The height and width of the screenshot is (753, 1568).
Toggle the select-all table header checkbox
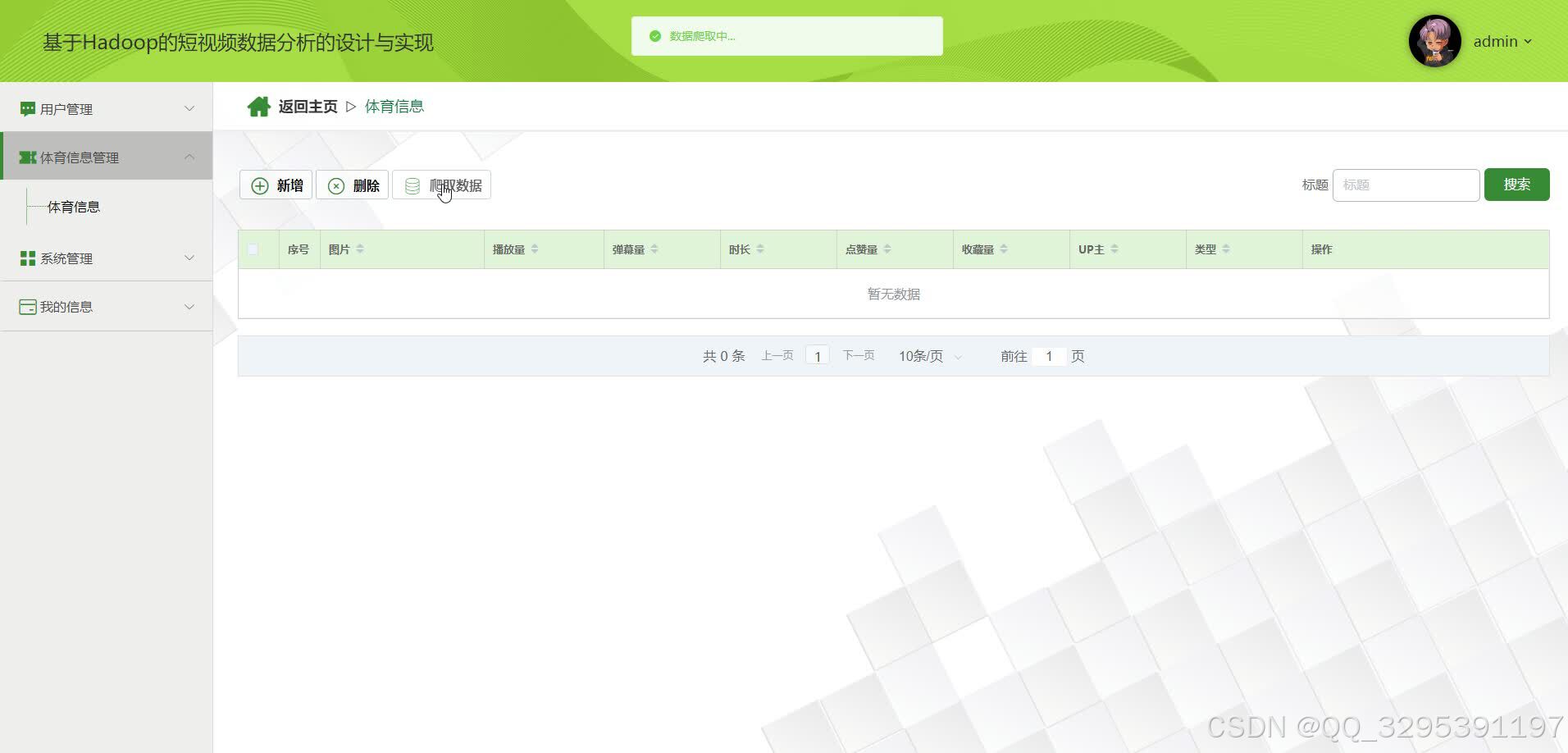(x=253, y=249)
